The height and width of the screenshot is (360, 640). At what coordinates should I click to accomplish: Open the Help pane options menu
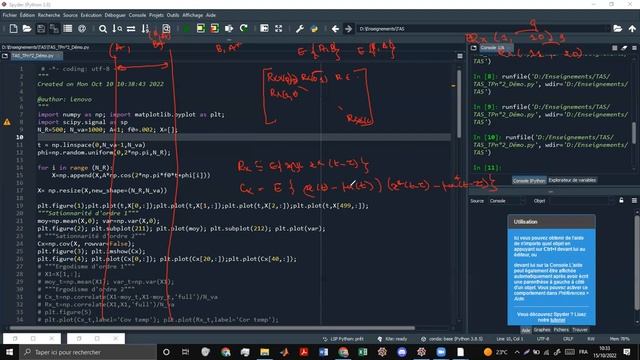click(x=634, y=200)
